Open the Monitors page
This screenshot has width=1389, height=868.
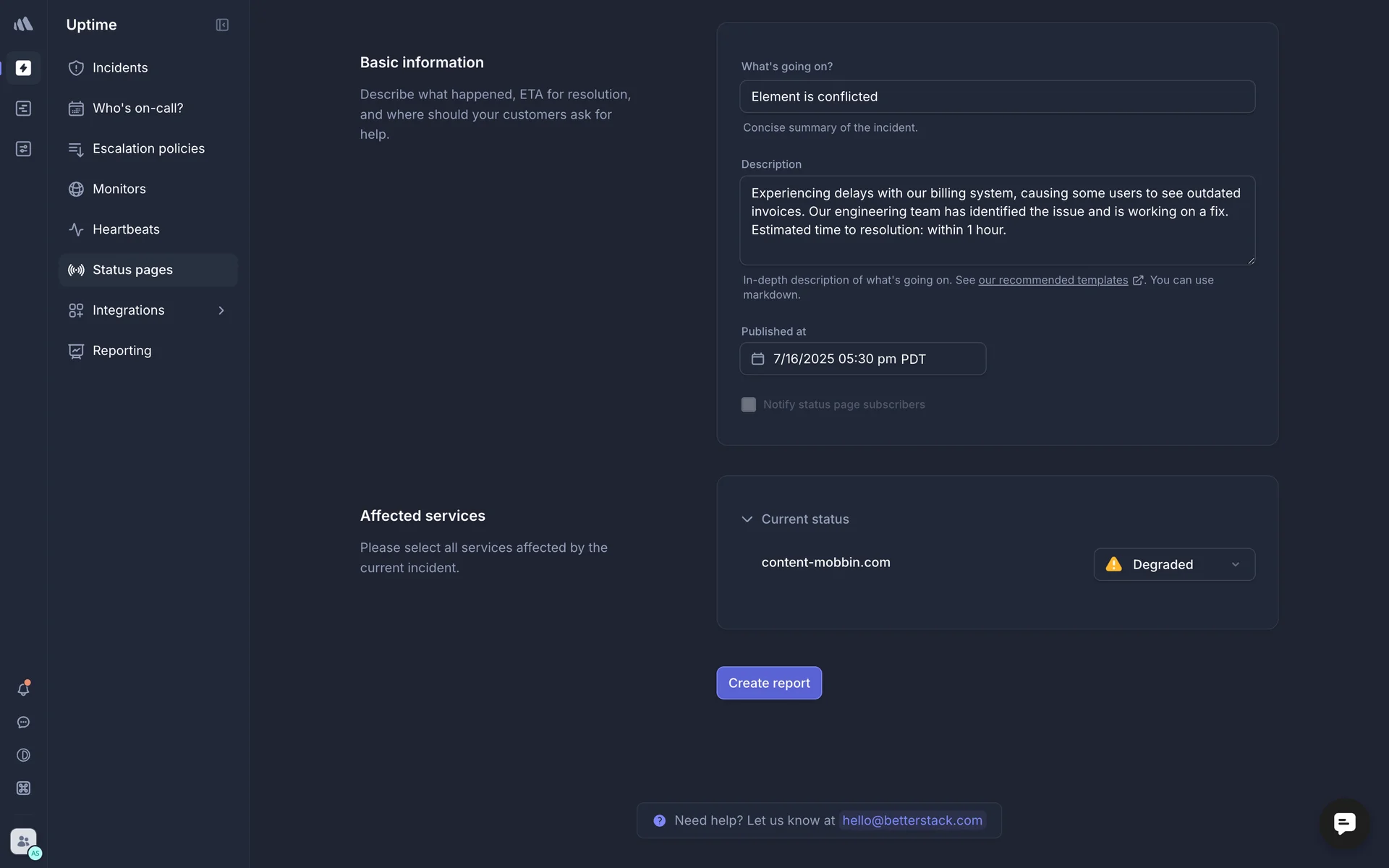point(119,189)
